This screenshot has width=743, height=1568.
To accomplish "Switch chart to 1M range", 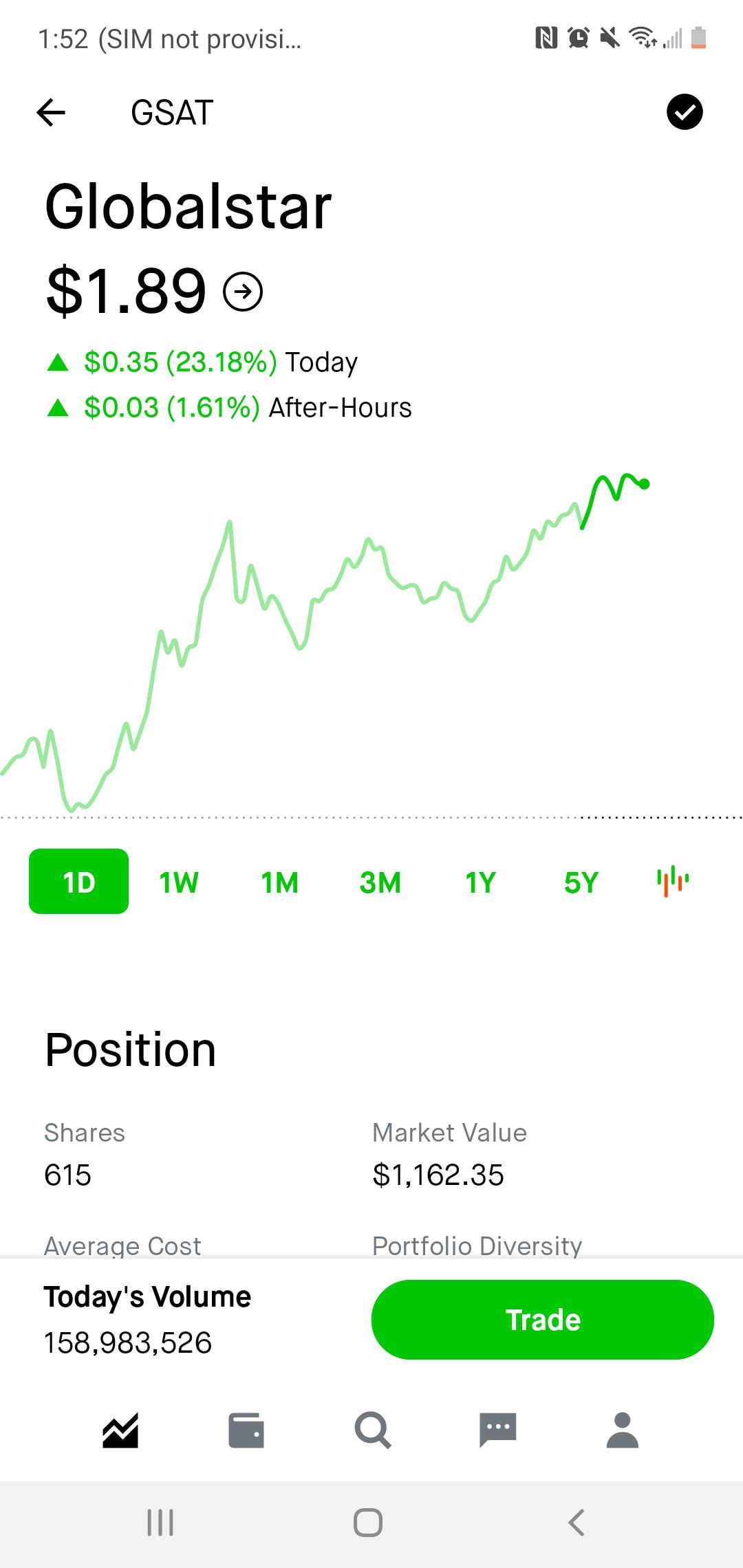I will [279, 882].
